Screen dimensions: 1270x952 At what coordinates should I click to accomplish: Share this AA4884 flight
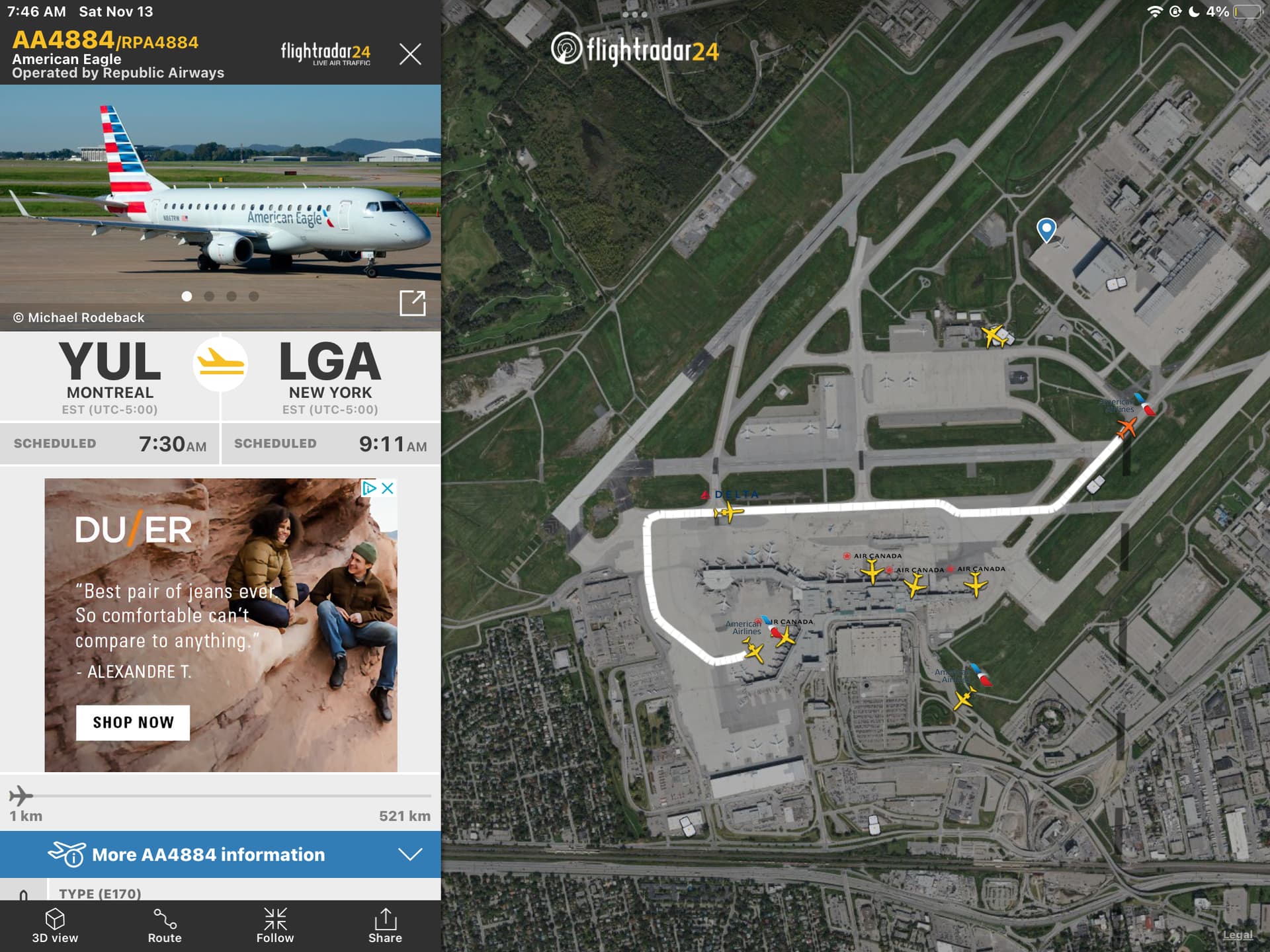(x=385, y=926)
